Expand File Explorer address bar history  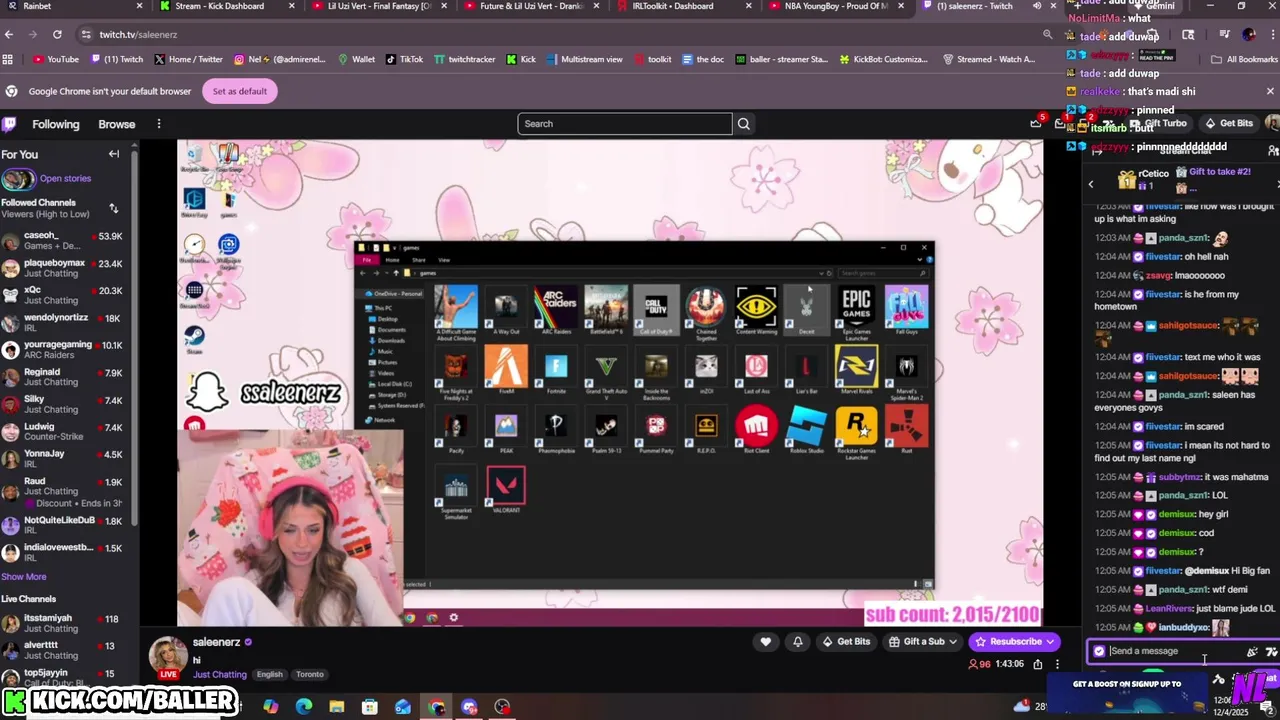pos(821,273)
